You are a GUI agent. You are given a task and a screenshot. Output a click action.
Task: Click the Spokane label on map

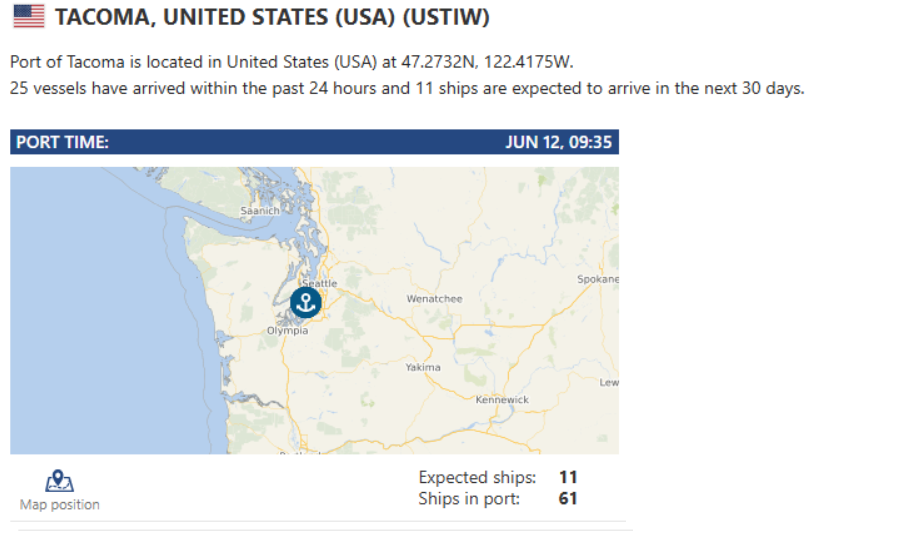click(x=598, y=279)
